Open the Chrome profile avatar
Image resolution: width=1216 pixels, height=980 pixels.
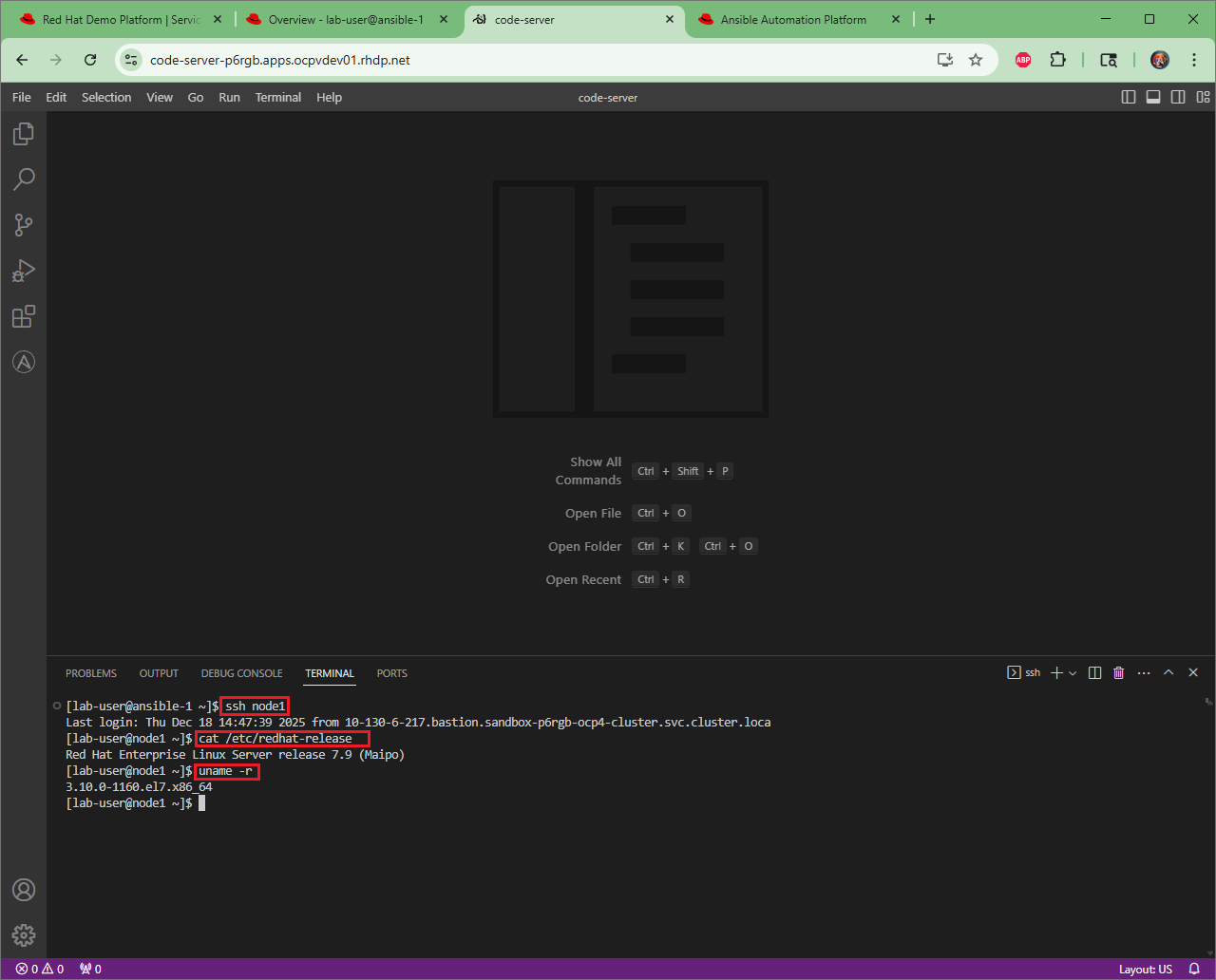(x=1160, y=60)
